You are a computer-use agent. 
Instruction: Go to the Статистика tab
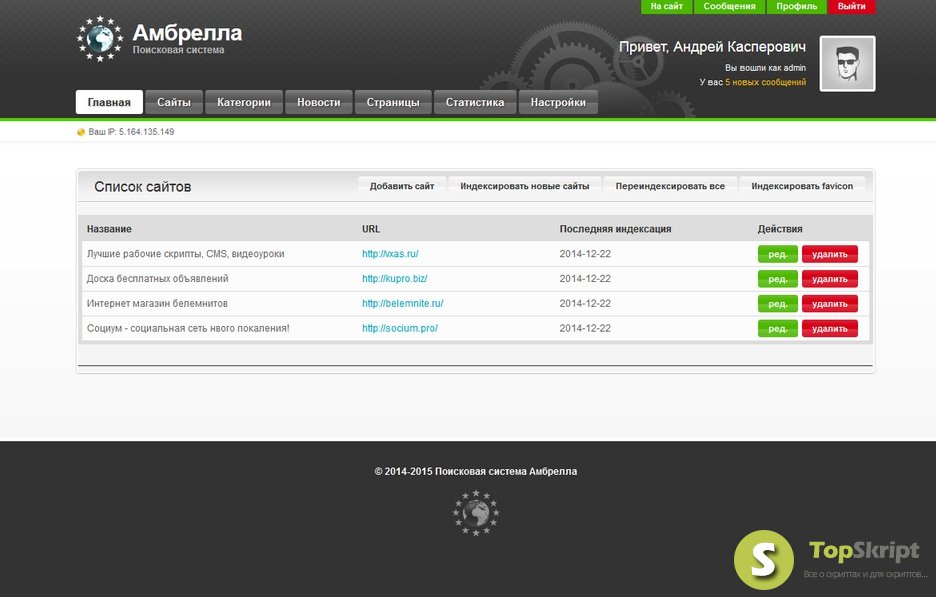point(475,102)
